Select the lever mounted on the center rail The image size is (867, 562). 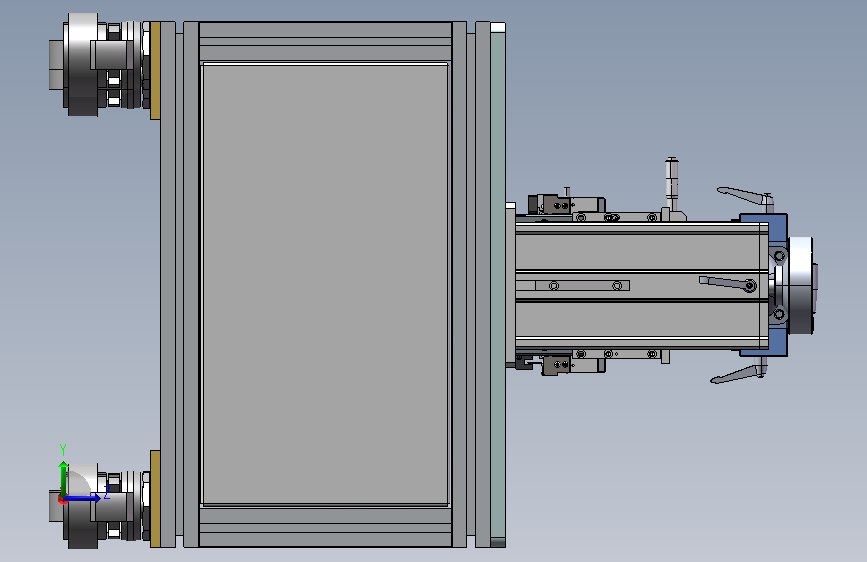[728, 284]
